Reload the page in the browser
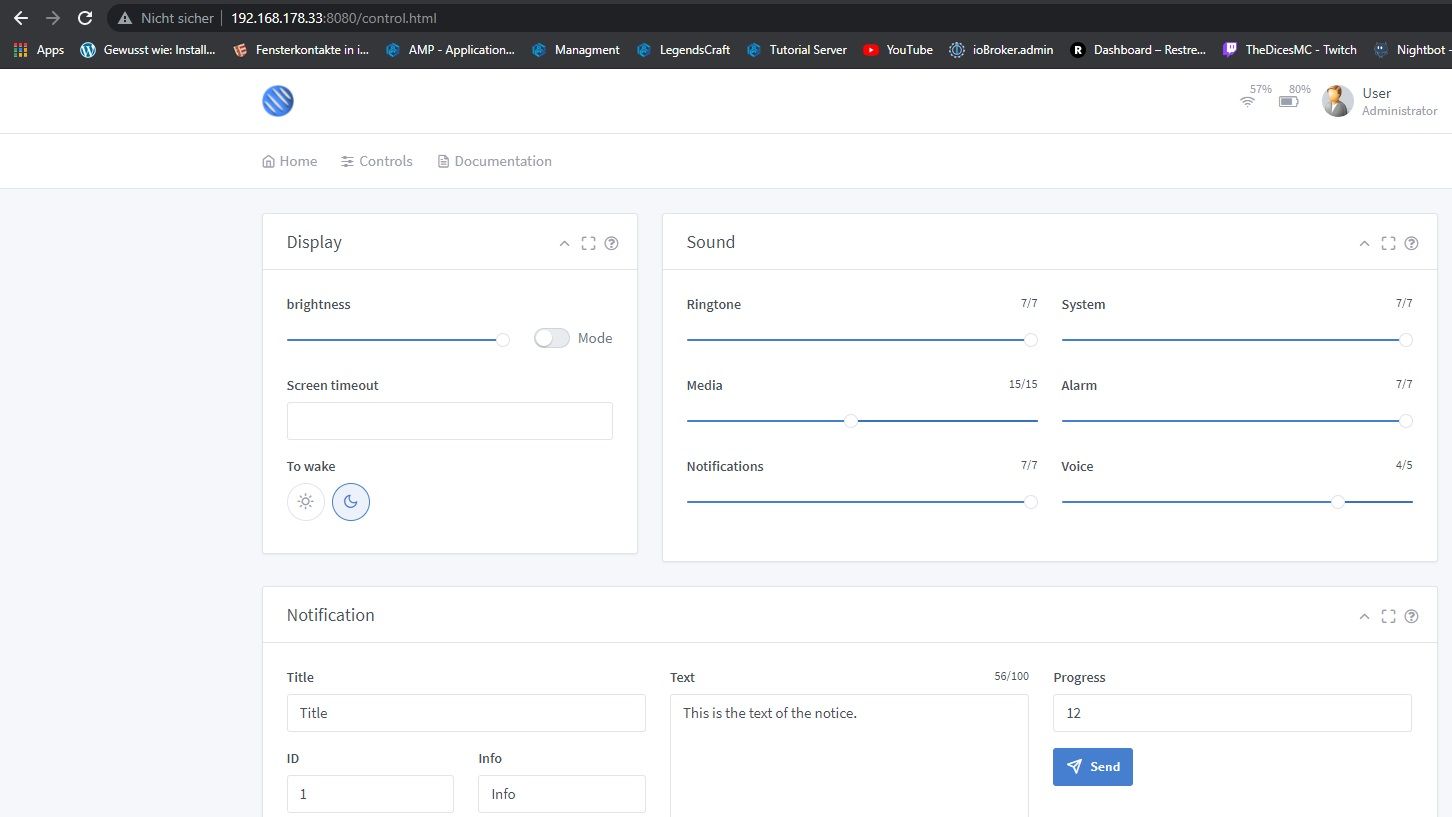The width and height of the screenshot is (1452, 817). click(x=85, y=18)
